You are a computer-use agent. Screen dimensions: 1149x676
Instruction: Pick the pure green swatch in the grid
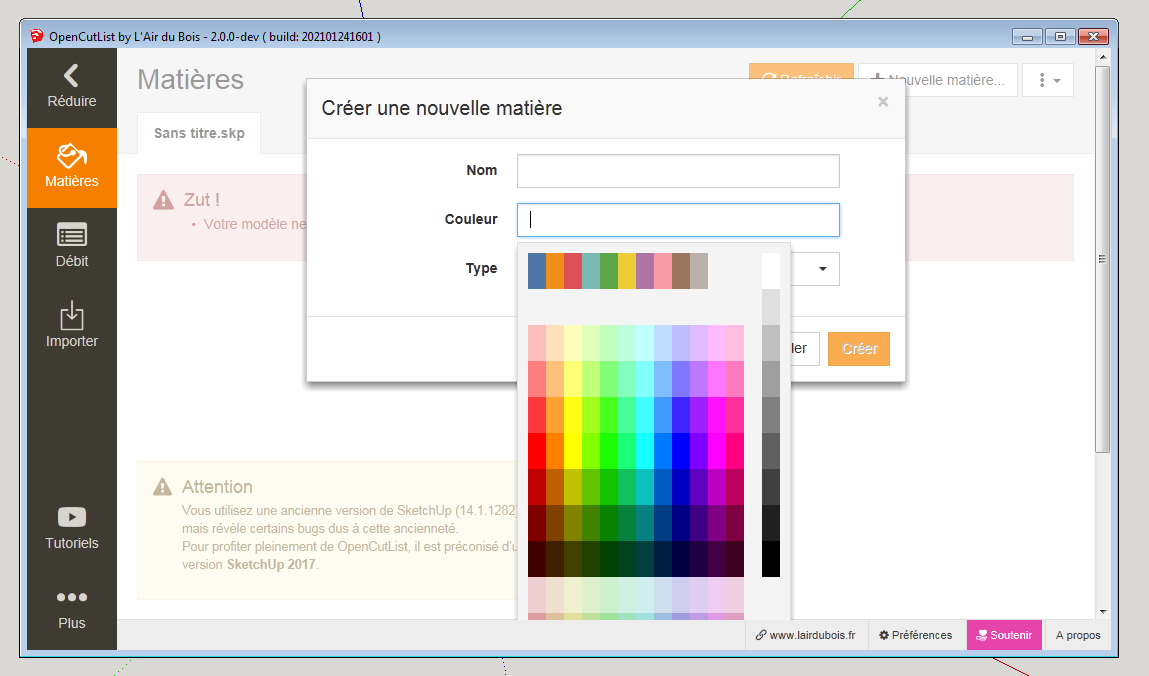pyautogui.click(x=609, y=451)
